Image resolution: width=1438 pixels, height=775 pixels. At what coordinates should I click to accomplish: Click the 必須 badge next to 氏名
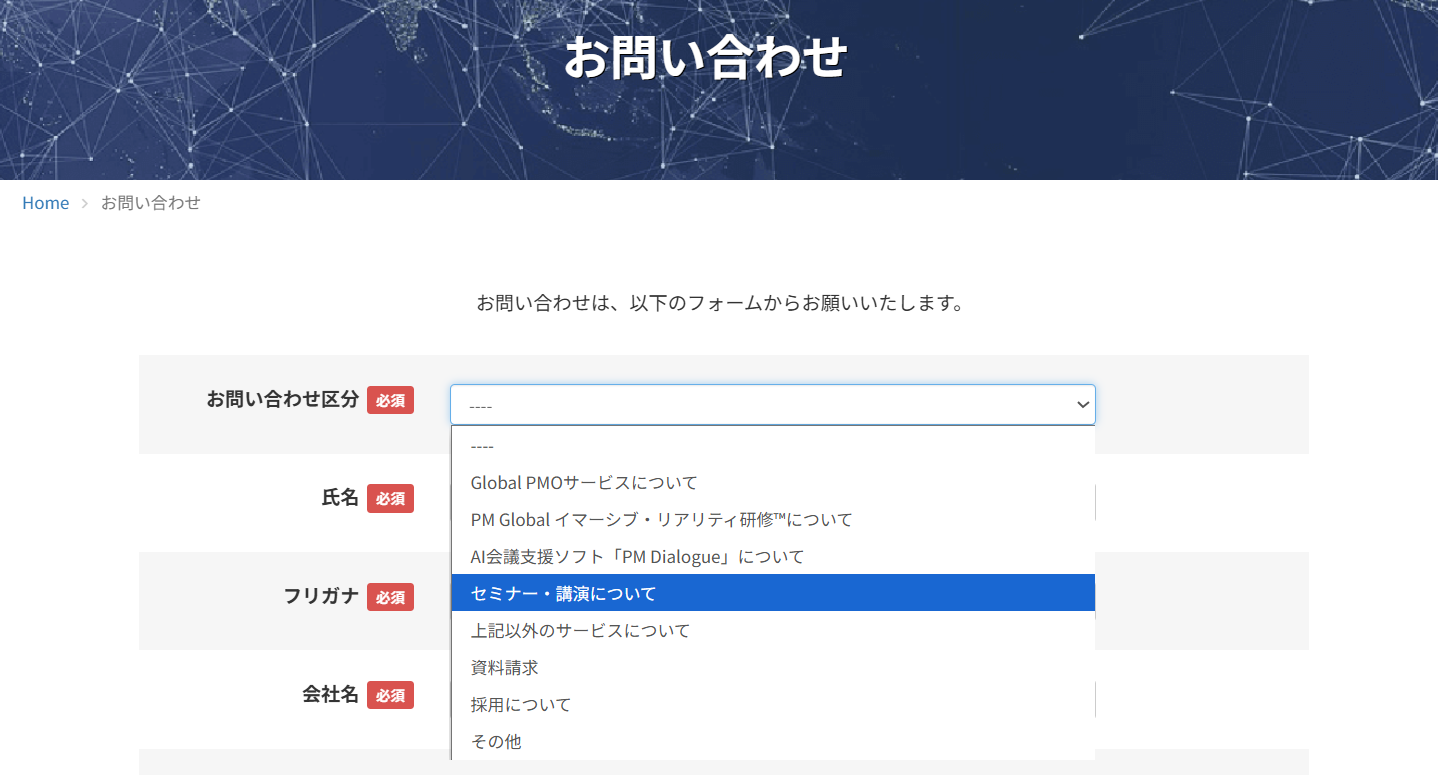[x=390, y=498]
